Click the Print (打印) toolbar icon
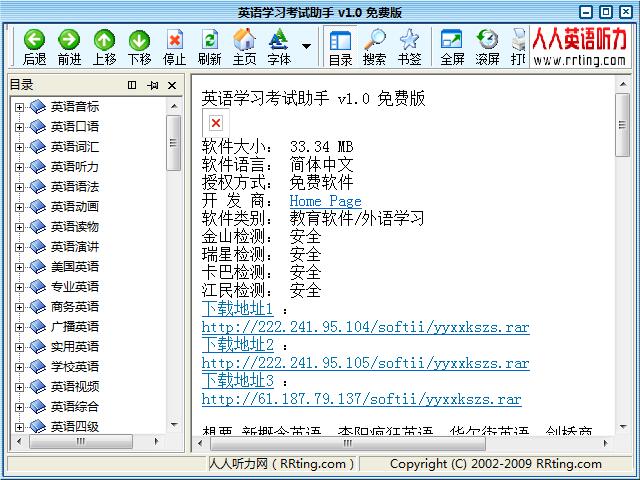The width and height of the screenshot is (640, 480). [x=518, y=40]
